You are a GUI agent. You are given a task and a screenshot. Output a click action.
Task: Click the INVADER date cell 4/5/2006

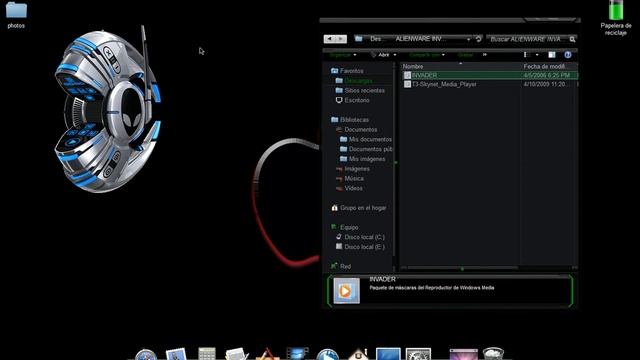tap(547, 75)
